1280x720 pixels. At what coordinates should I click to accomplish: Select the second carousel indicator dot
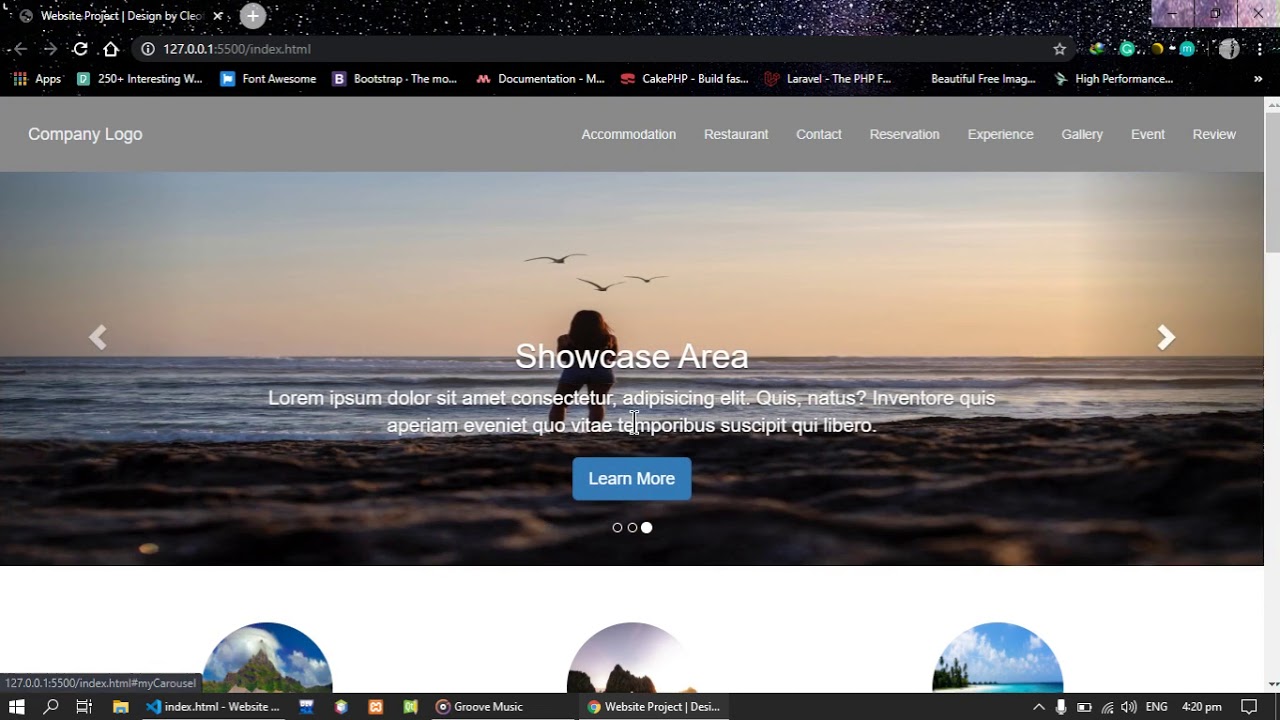[632, 528]
